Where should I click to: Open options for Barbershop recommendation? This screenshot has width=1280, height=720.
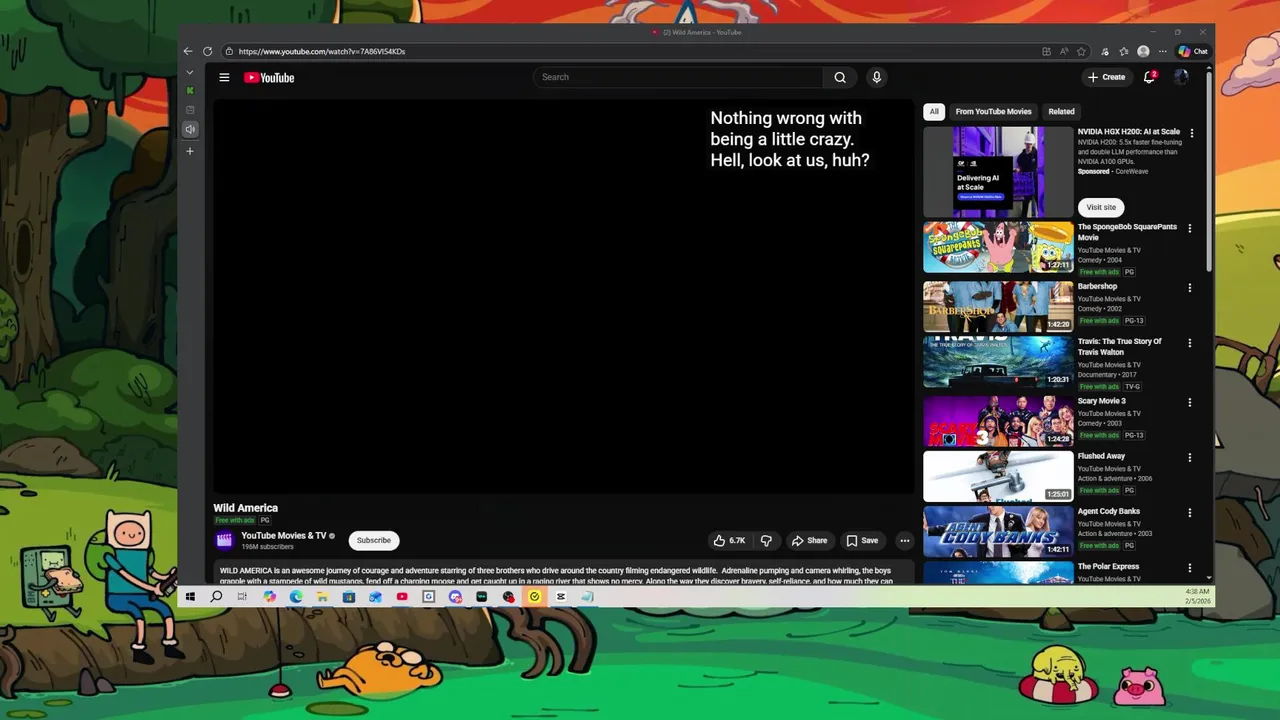tap(1190, 288)
